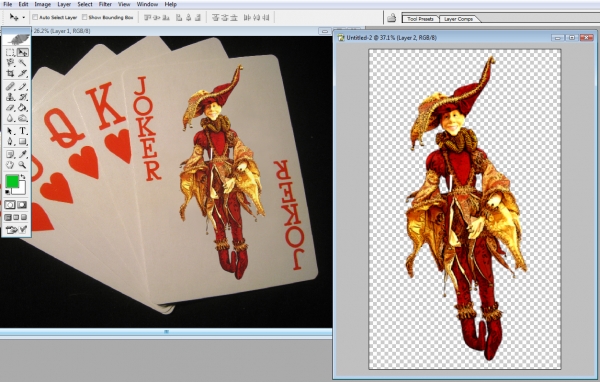Select the Rectangle Shape tool
Viewport: 600px width, 382px height.
23,142
